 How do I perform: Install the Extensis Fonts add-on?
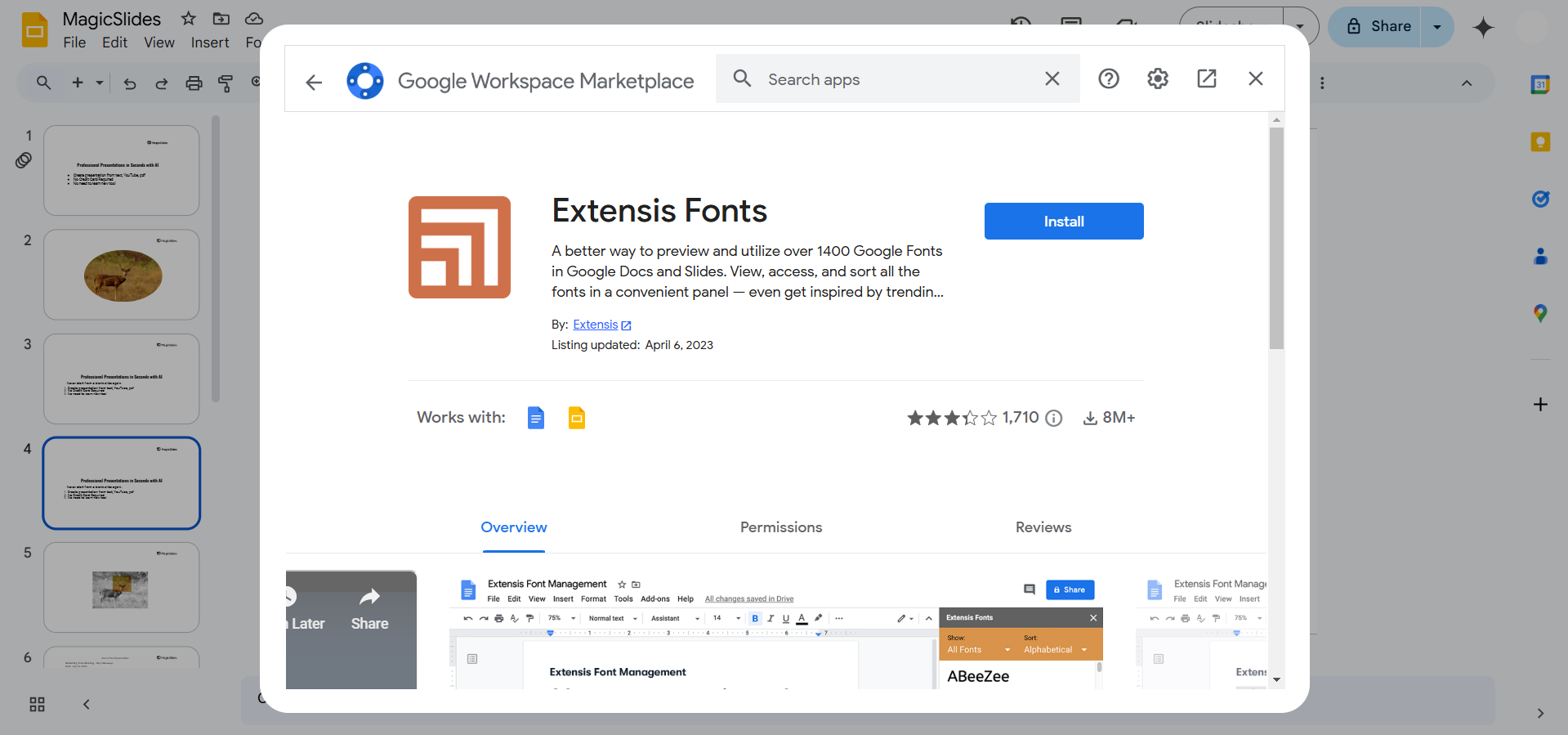click(x=1063, y=222)
